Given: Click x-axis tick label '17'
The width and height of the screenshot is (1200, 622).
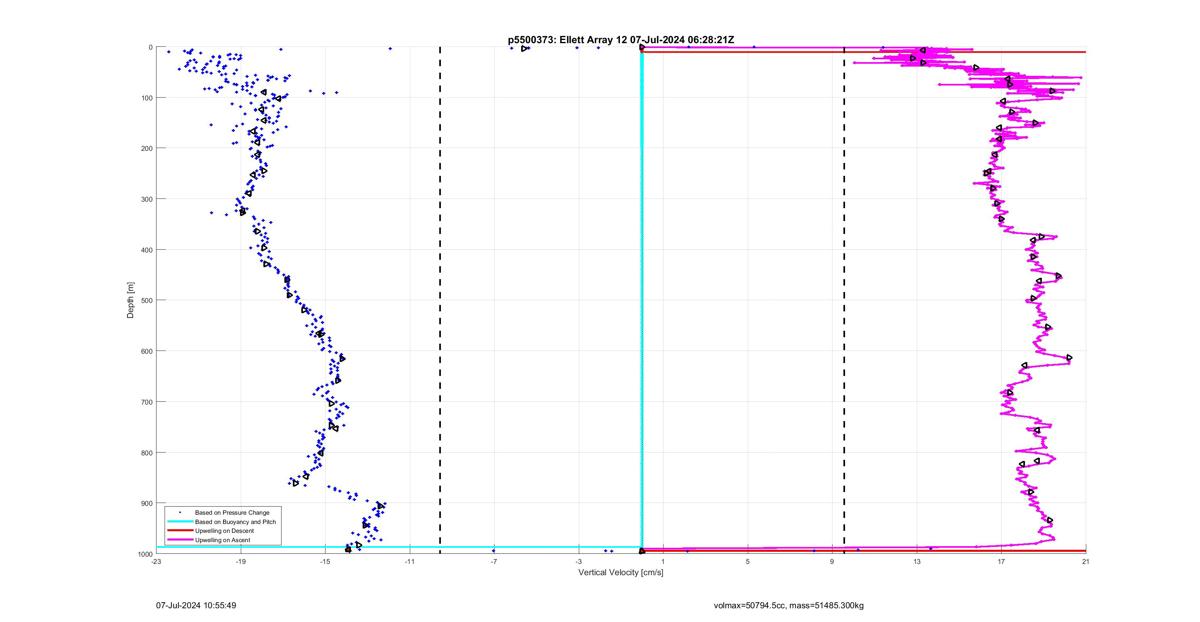Looking at the screenshot, I should click(x=1001, y=562).
